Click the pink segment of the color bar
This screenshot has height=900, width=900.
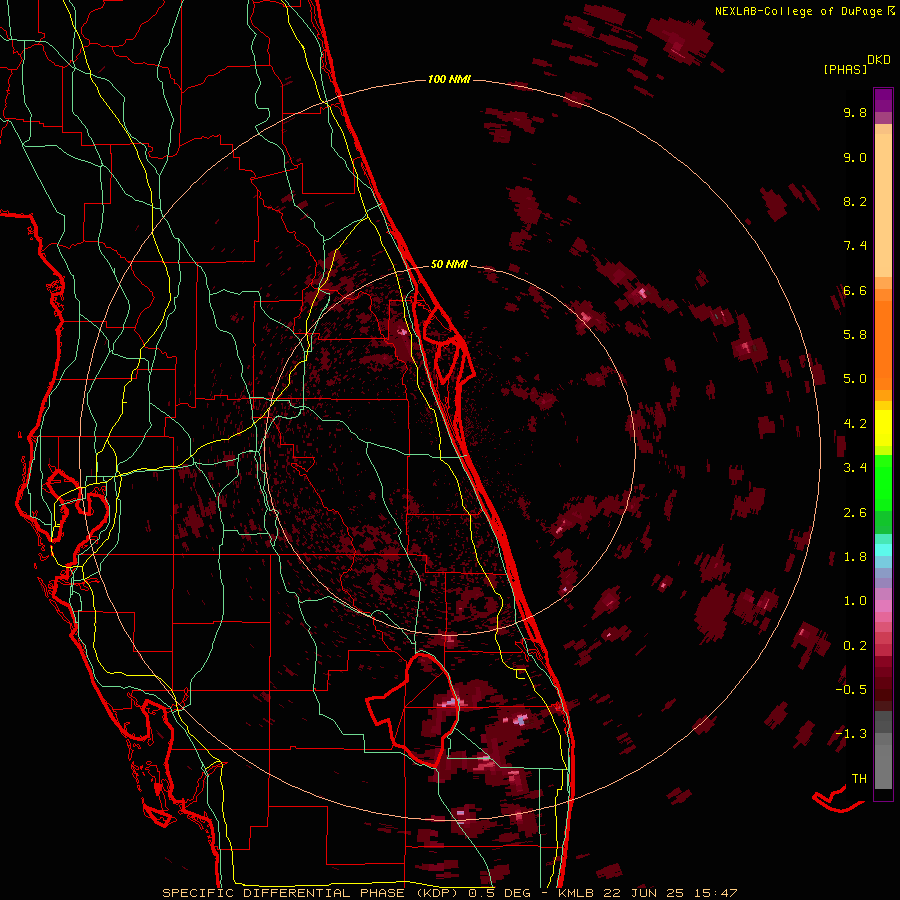click(883, 606)
